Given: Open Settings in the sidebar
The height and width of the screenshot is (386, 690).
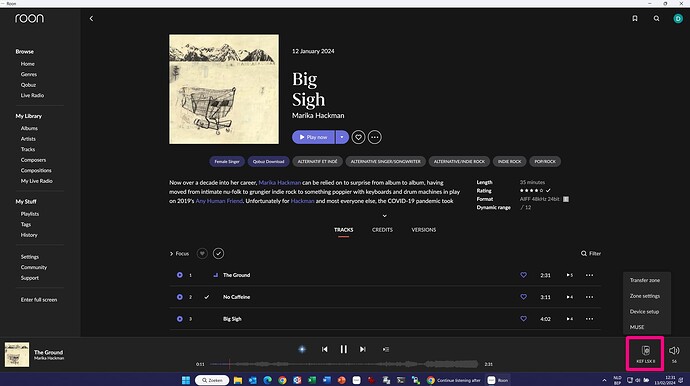Looking at the screenshot, I should (29, 257).
